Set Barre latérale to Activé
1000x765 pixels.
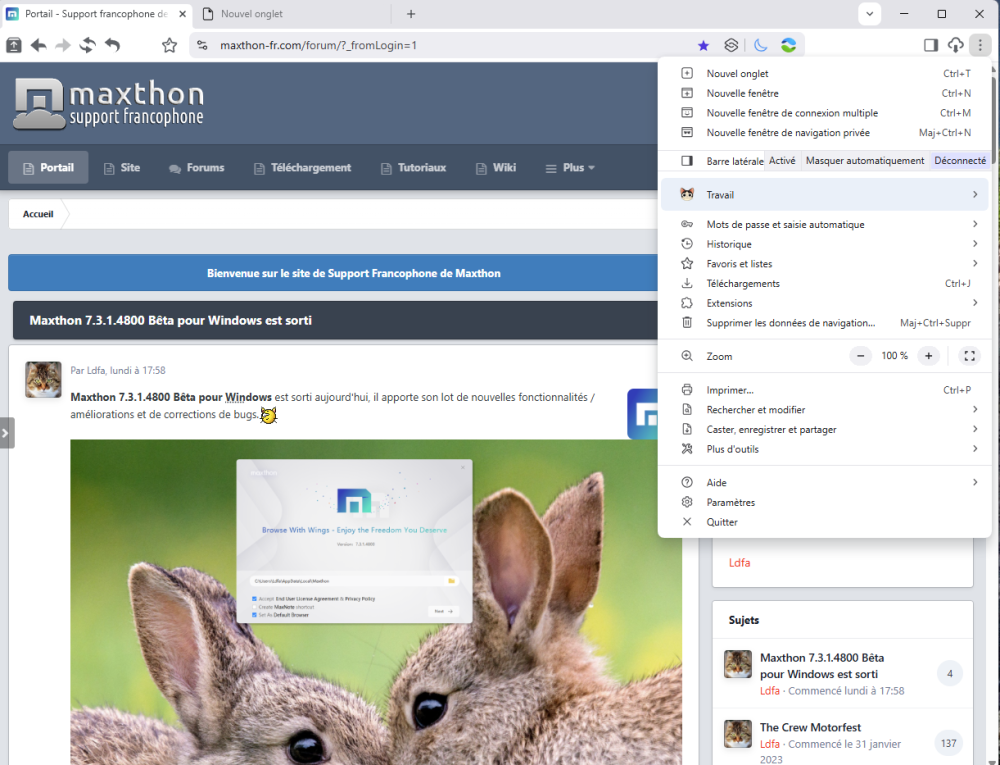point(782,161)
